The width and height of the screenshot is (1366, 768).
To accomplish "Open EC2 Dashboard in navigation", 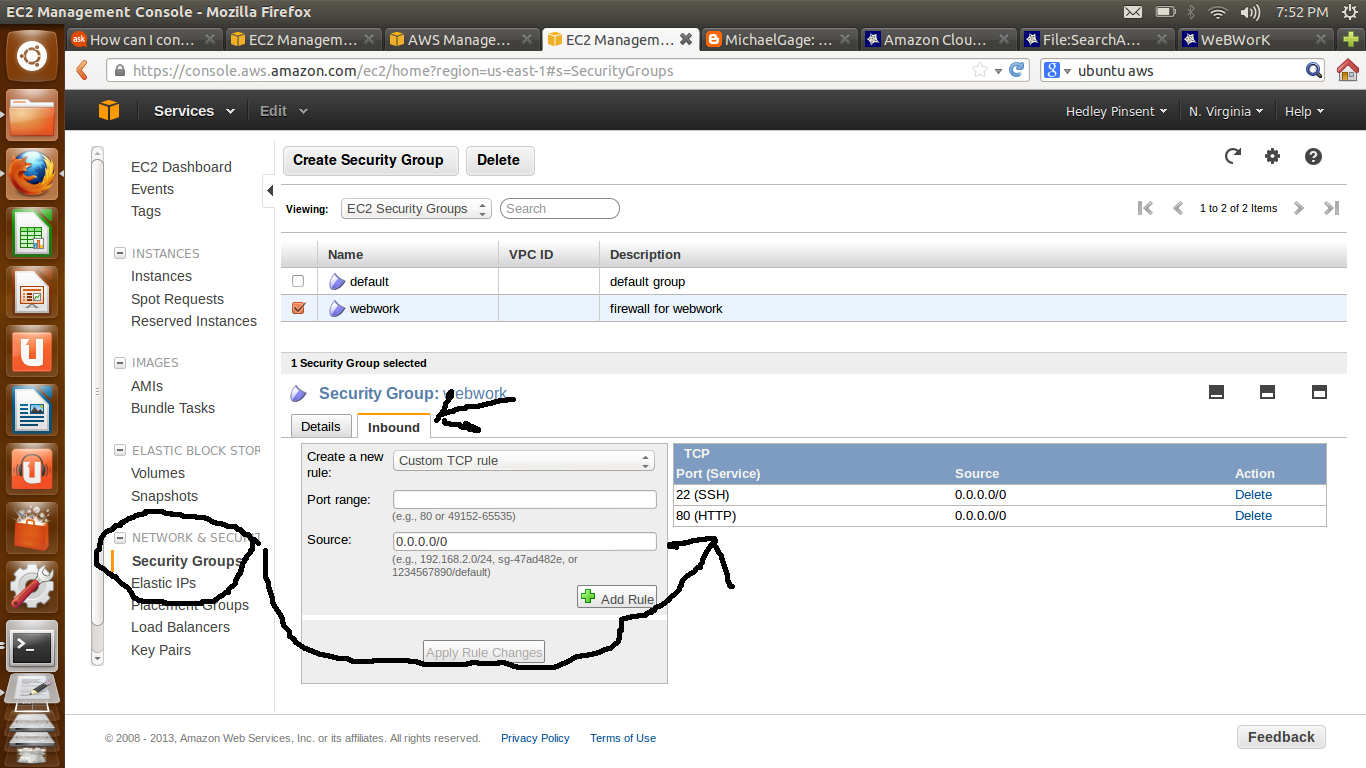I will pyautogui.click(x=181, y=167).
